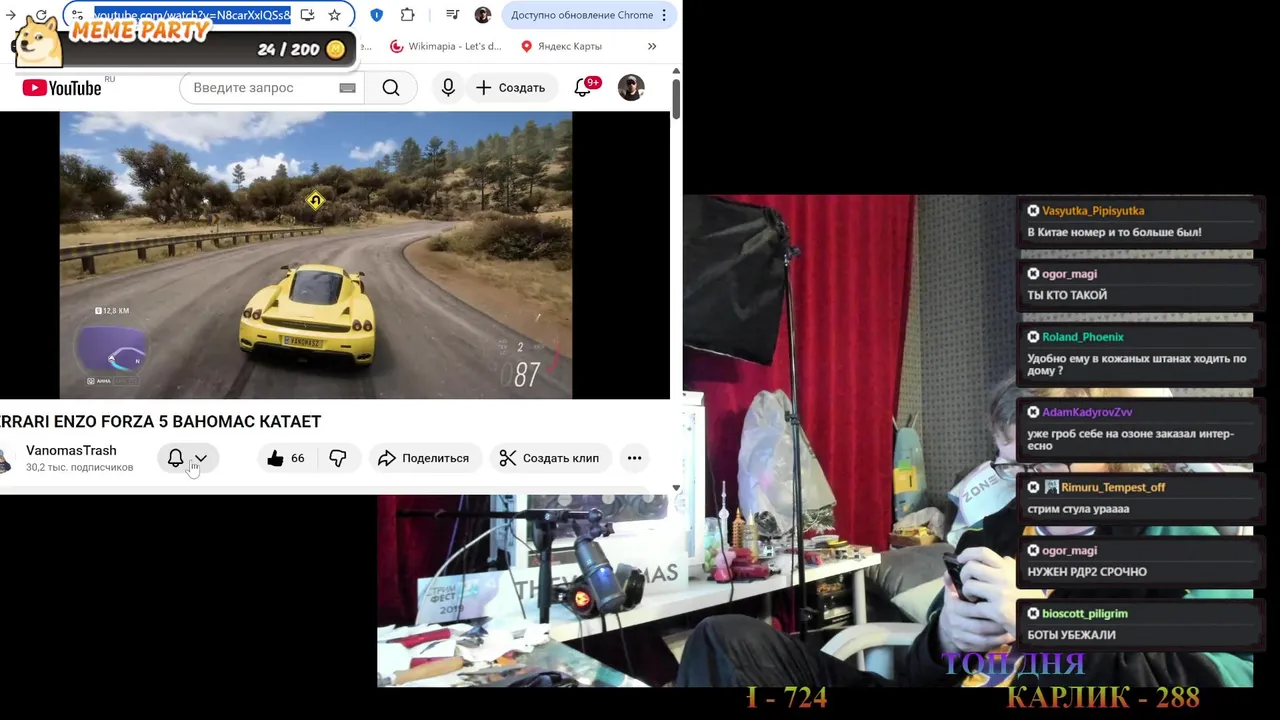The image size is (1280, 720).
Task: Click chat username Vasyutka_Pipisyutka
Action: tap(1093, 211)
